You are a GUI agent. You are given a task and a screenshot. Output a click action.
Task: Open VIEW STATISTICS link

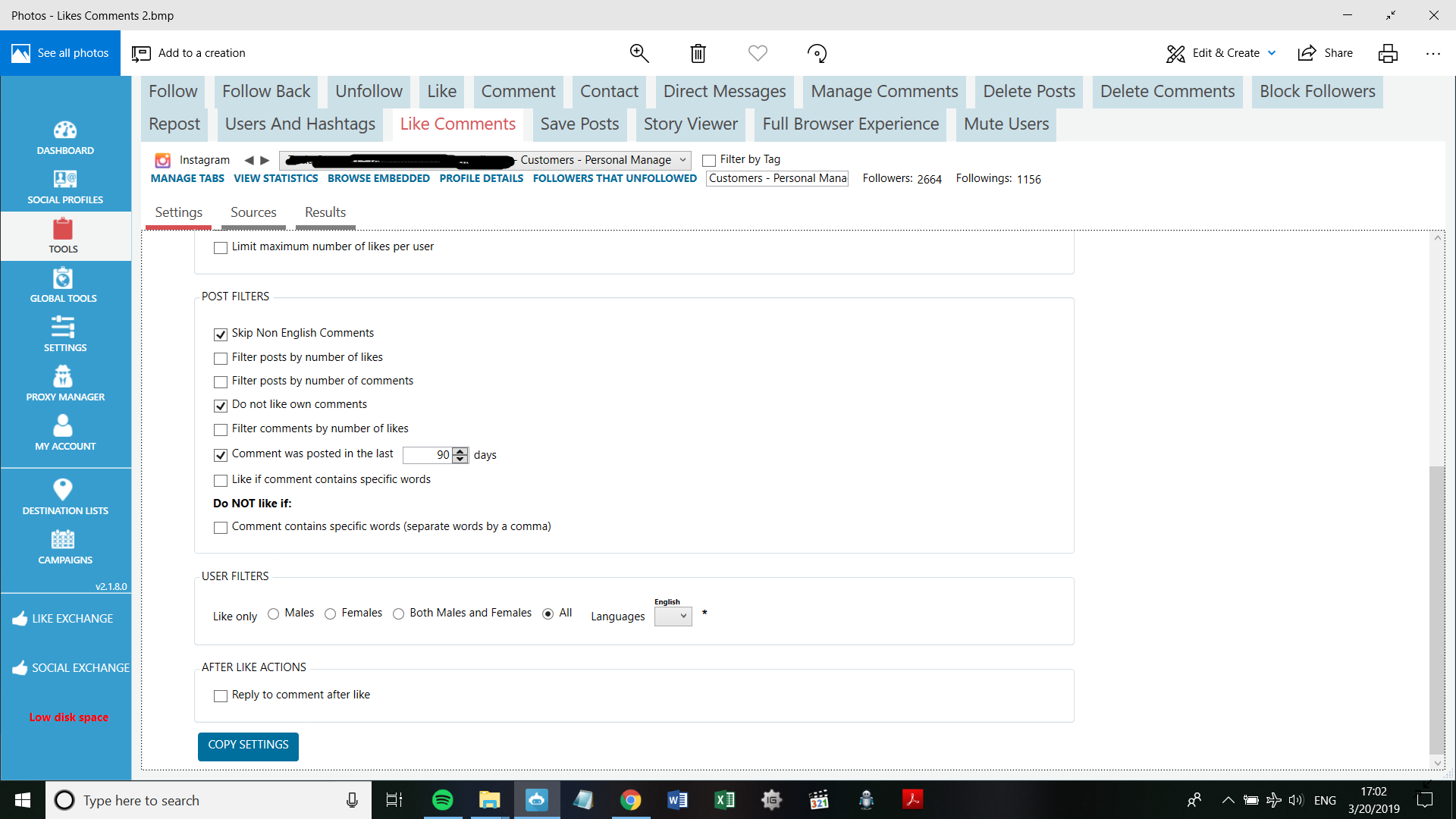pos(276,179)
